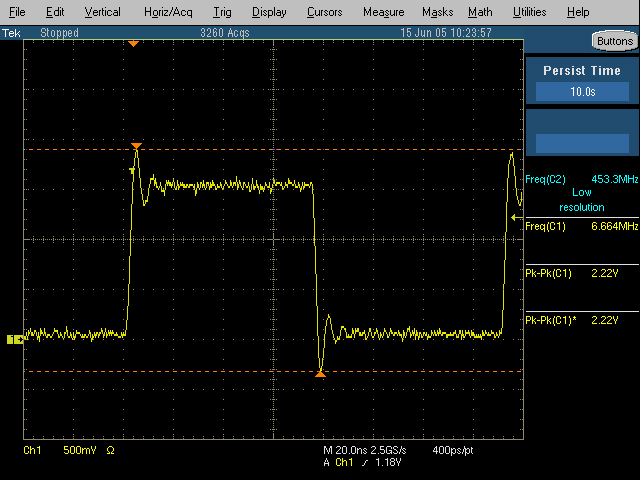Open the Cursors menu
Image resolution: width=640 pixels, height=480 pixels.
tap(324, 12)
